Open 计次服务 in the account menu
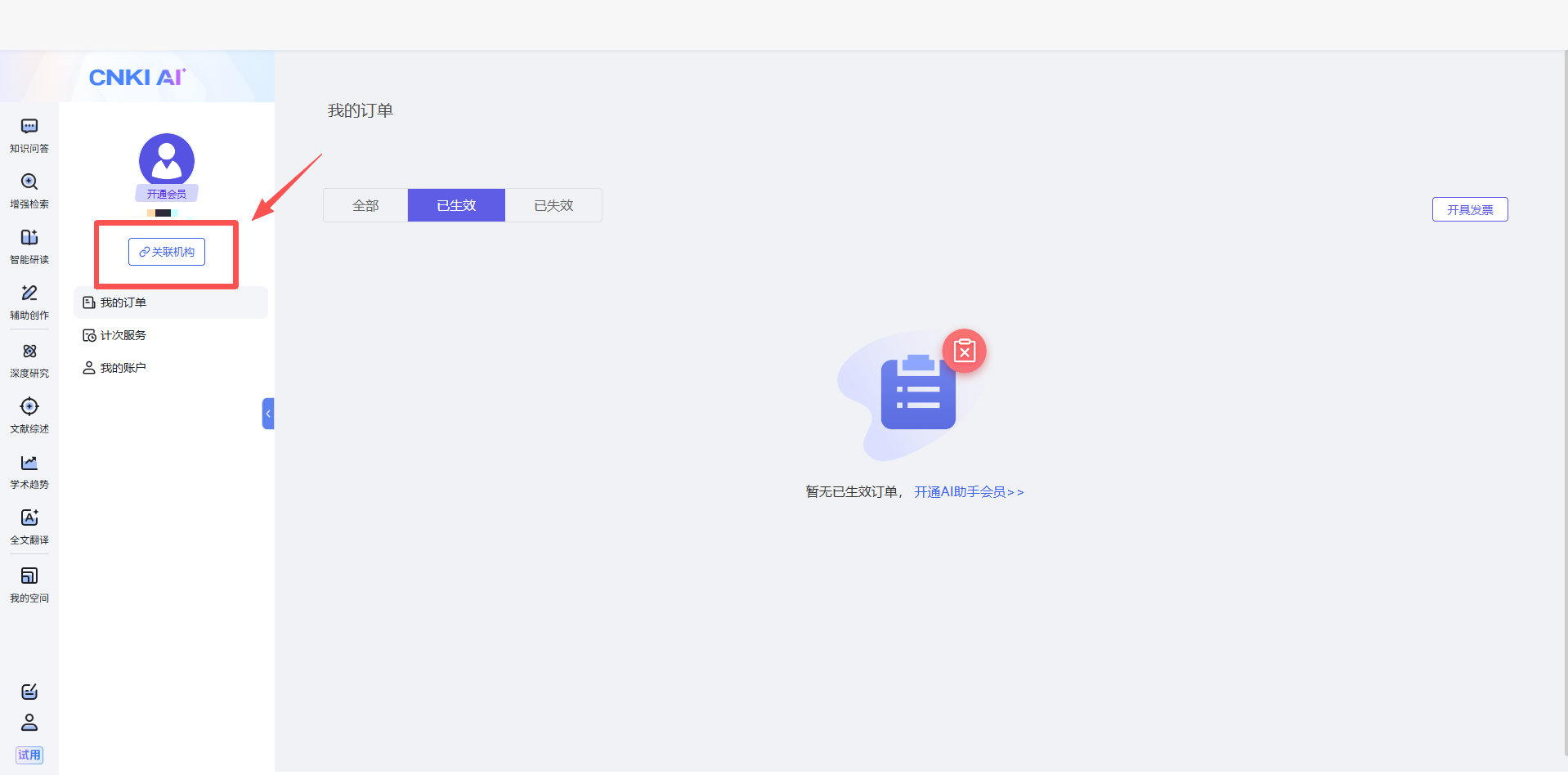This screenshot has height=775, width=1568. (x=123, y=335)
